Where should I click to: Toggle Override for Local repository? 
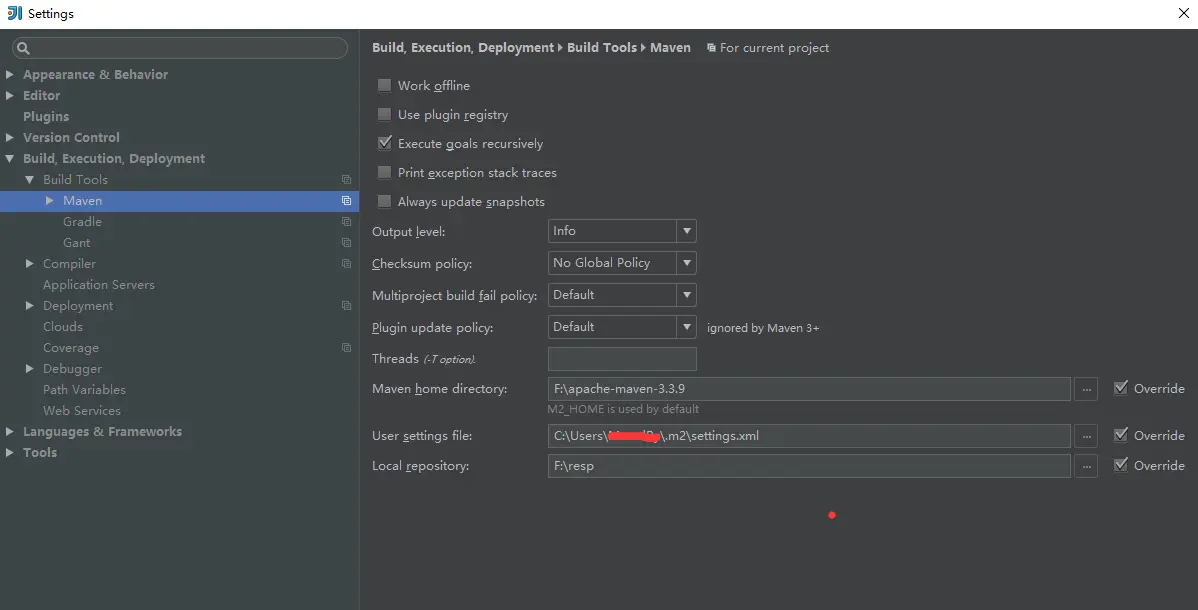click(1121, 465)
